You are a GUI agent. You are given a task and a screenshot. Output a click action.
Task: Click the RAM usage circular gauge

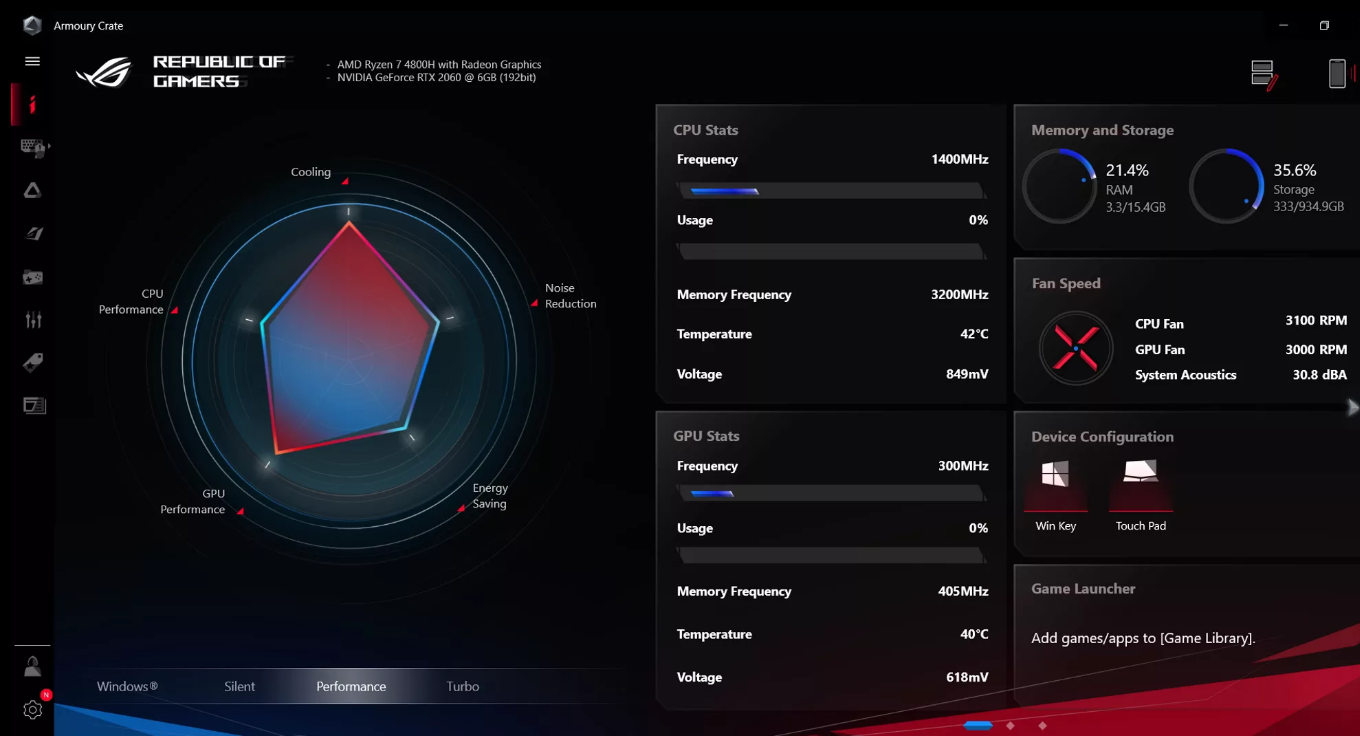1060,186
